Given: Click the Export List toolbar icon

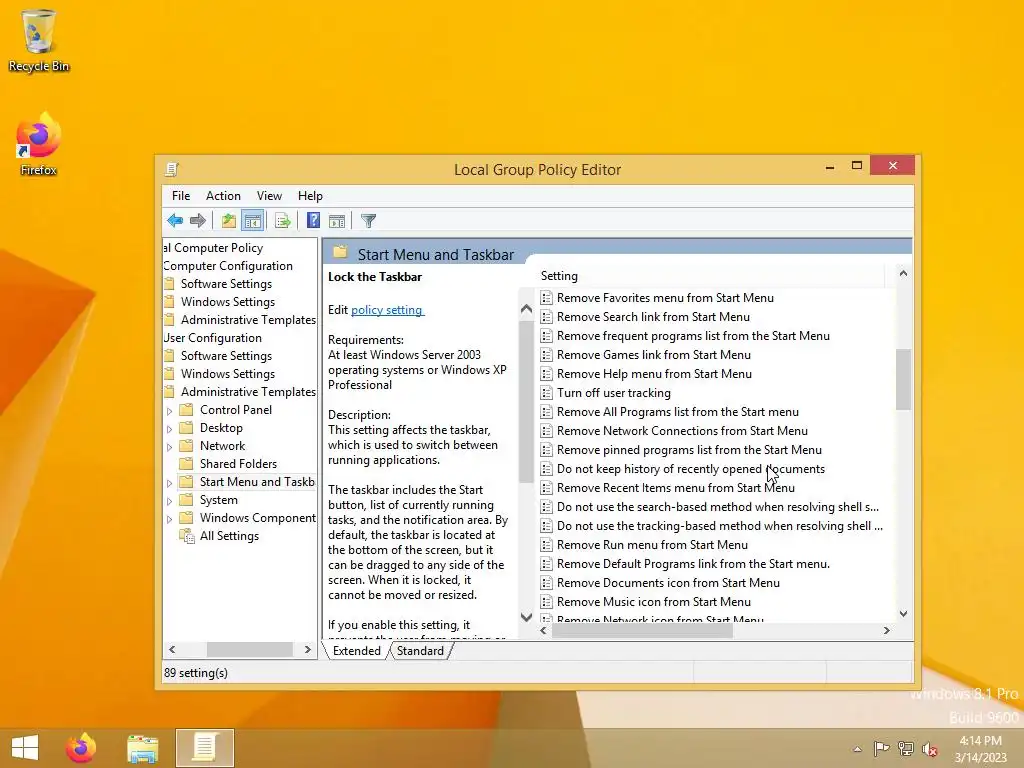Looking at the screenshot, I should [x=283, y=221].
